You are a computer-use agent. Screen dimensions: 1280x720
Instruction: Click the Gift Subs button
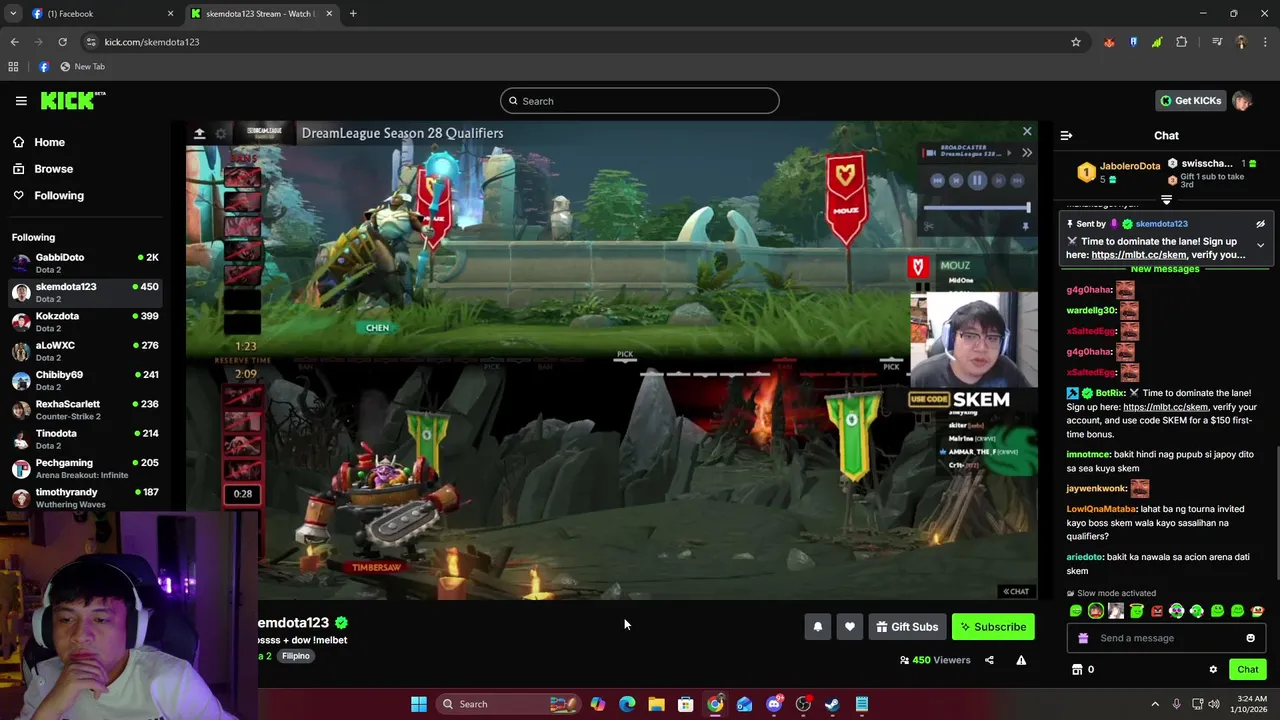[907, 627]
